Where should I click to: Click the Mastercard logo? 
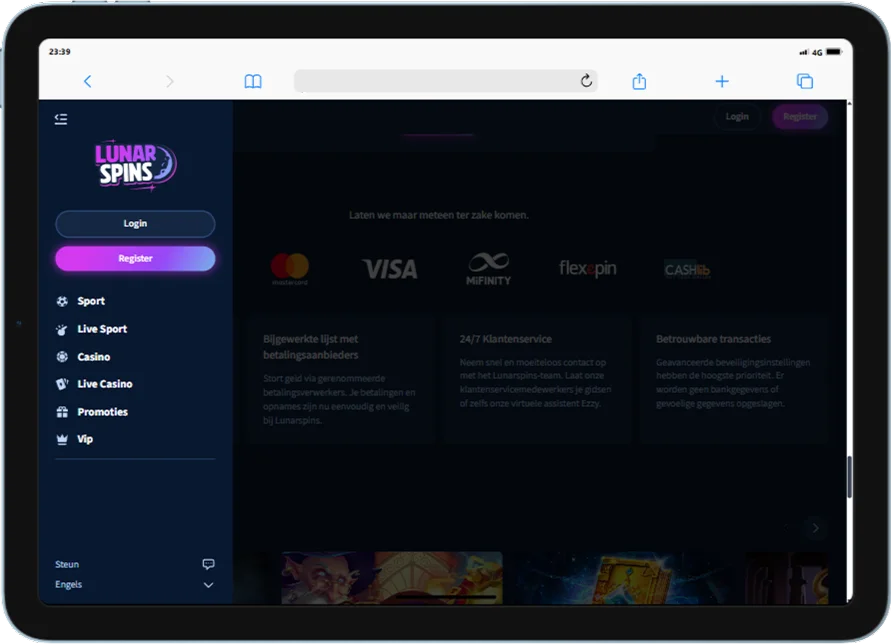tap(290, 269)
